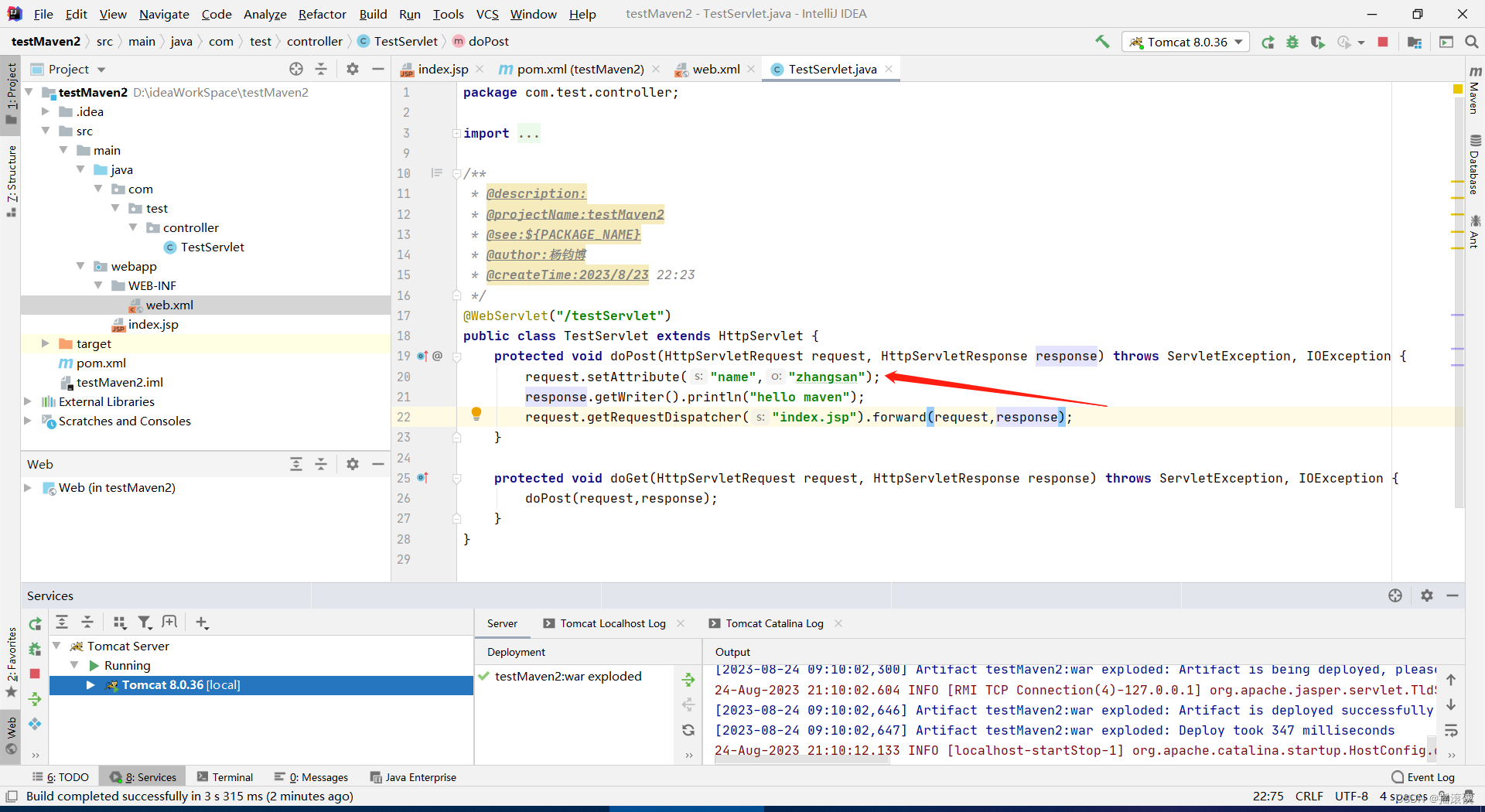Open the Event Log button
The width and height of the screenshot is (1485, 812).
(1423, 777)
